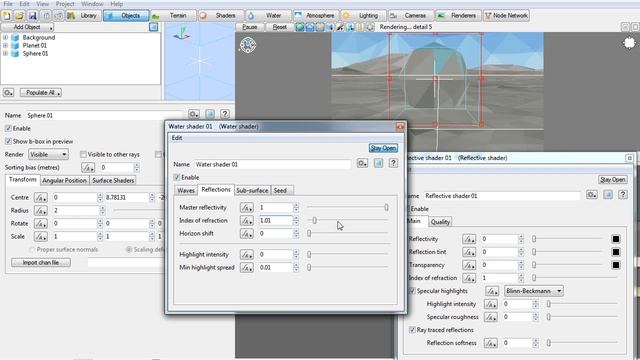Image resolution: width=640 pixels, height=360 pixels.
Task: Enable Visible to other rays
Action: pos(83,154)
